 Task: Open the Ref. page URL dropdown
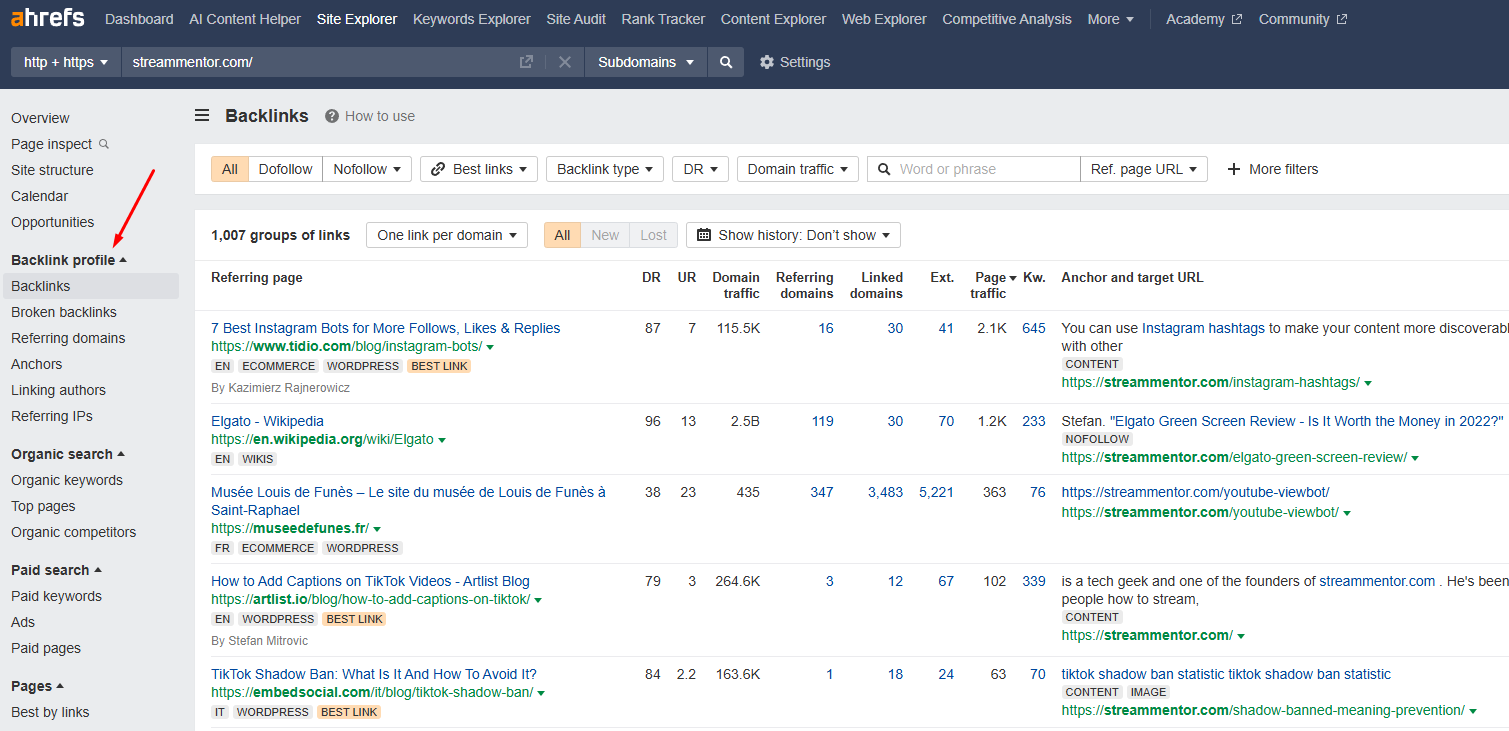tap(1144, 169)
